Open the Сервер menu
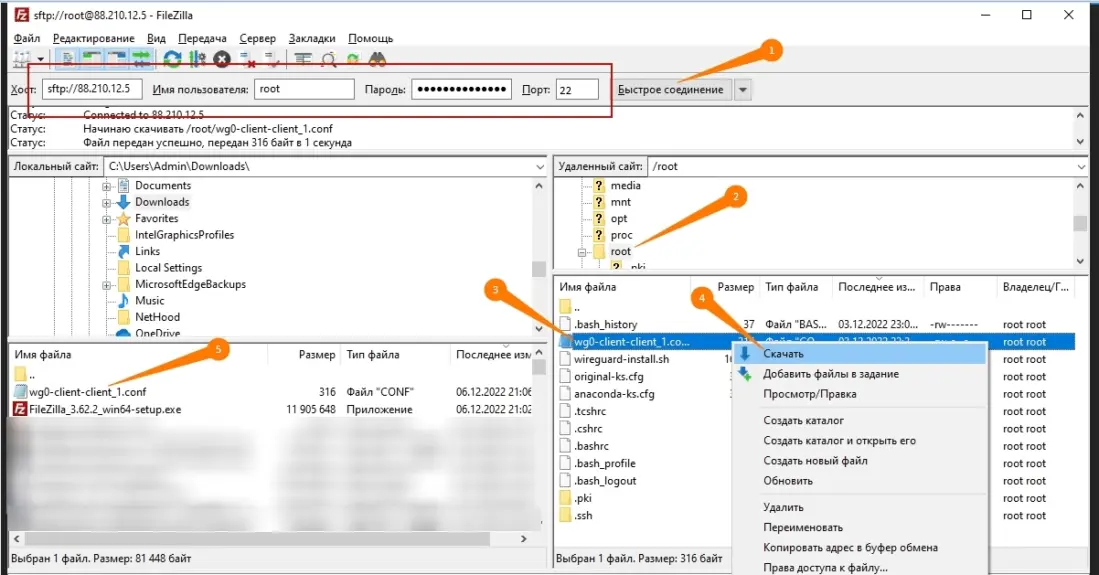1099x575 pixels. point(258,38)
